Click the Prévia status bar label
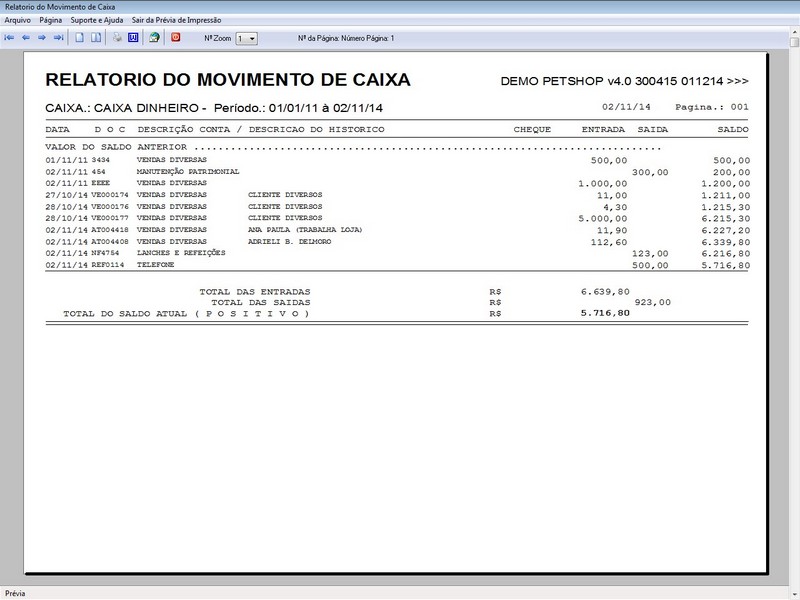Image resolution: width=800 pixels, height=600 pixels. point(16,591)
